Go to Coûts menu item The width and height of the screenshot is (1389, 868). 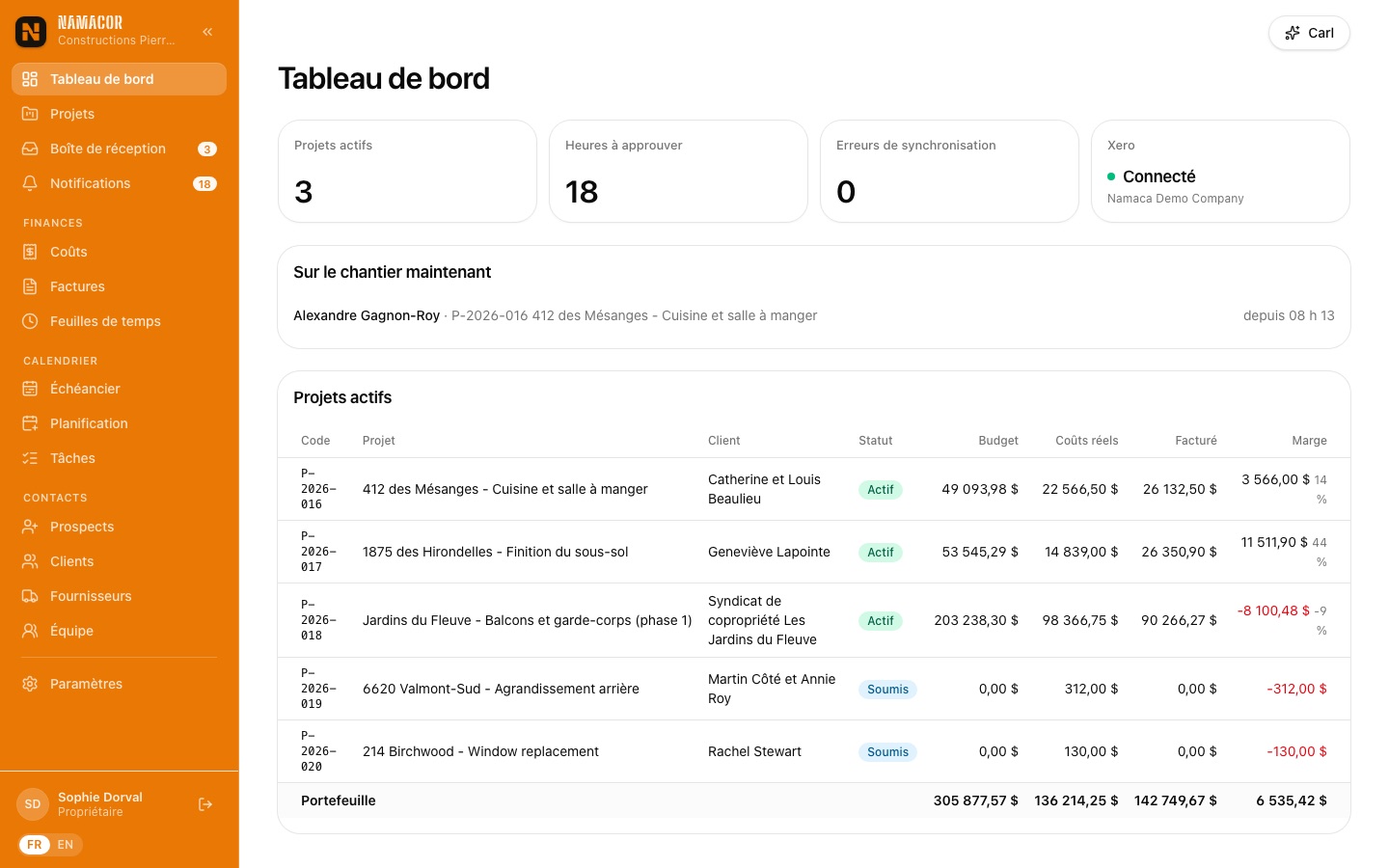[119, 252]
